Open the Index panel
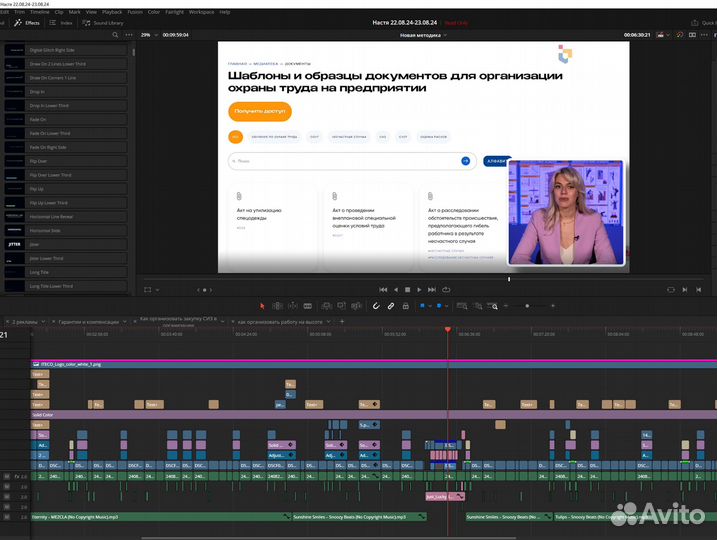The image size is (717, 540). coord(62,21)
